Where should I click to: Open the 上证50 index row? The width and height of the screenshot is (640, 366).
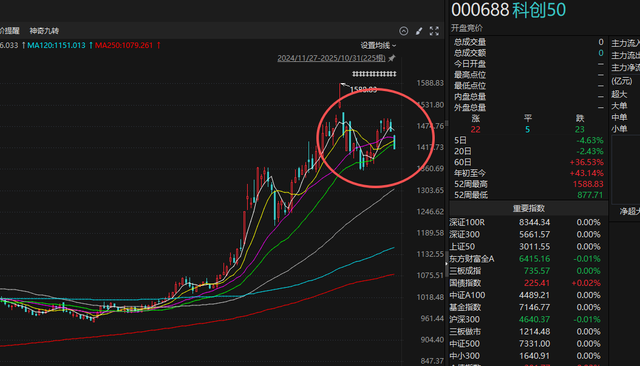tap(528, 247)
